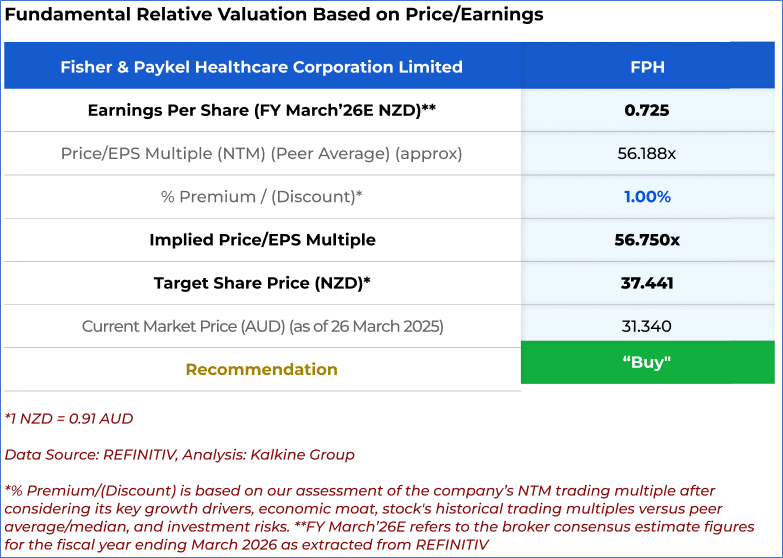Click the 56.750x implied multiple value
Screen dimensions: 783x558
[x=647, y=240]
